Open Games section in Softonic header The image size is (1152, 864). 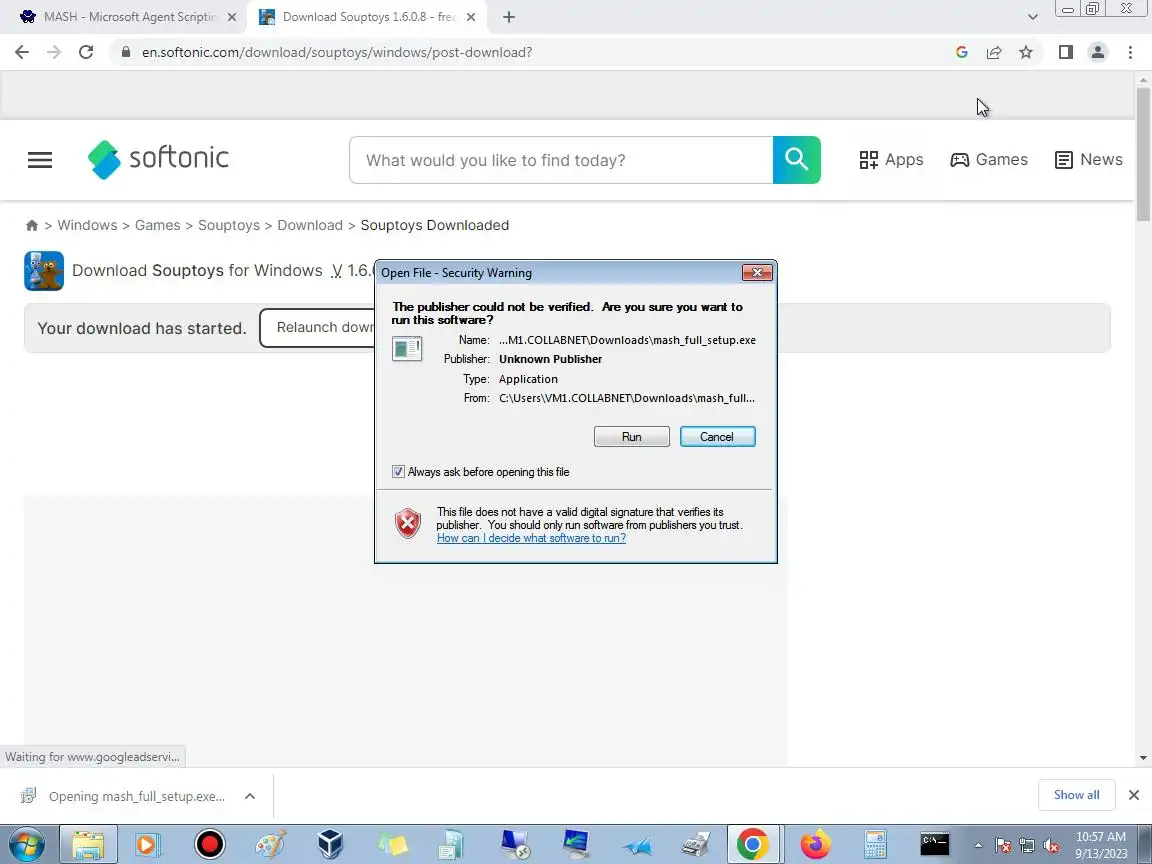[x=989, y=159]
